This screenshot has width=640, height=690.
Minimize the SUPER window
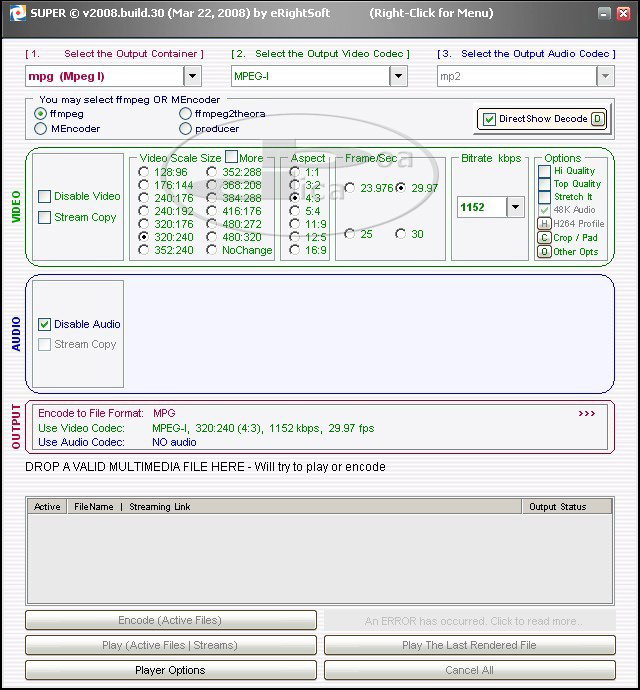coord(605,14)
